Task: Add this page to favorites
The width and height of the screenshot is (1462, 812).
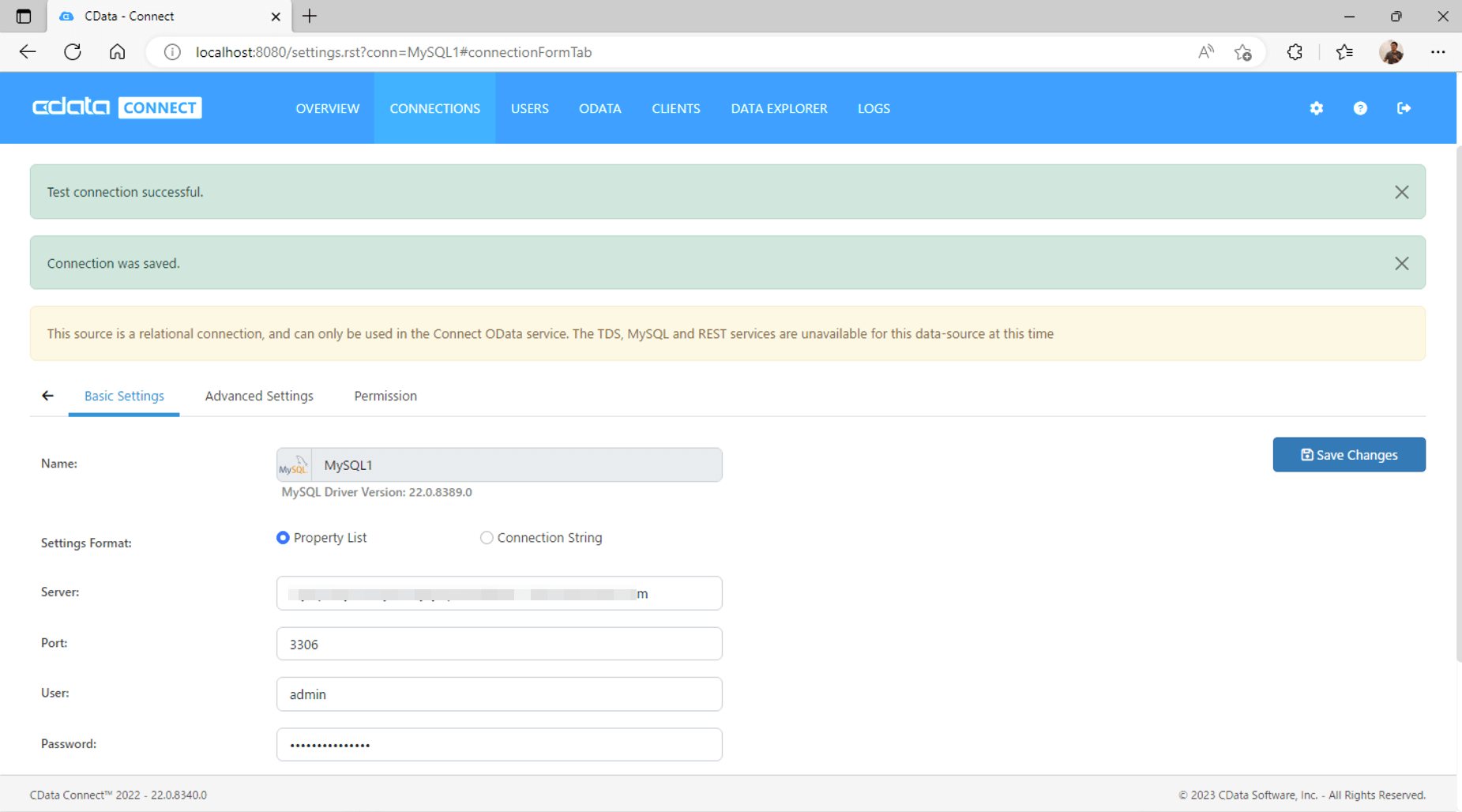Action: click(x=1243, y=52)
